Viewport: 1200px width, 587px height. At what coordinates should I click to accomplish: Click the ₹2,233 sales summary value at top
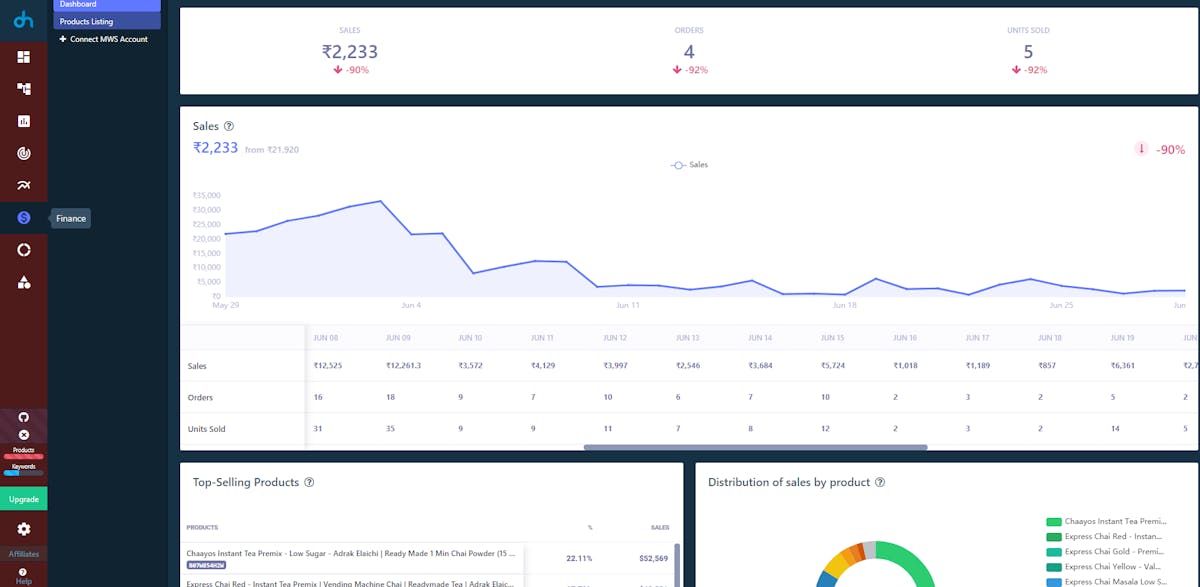coord(349,52)
